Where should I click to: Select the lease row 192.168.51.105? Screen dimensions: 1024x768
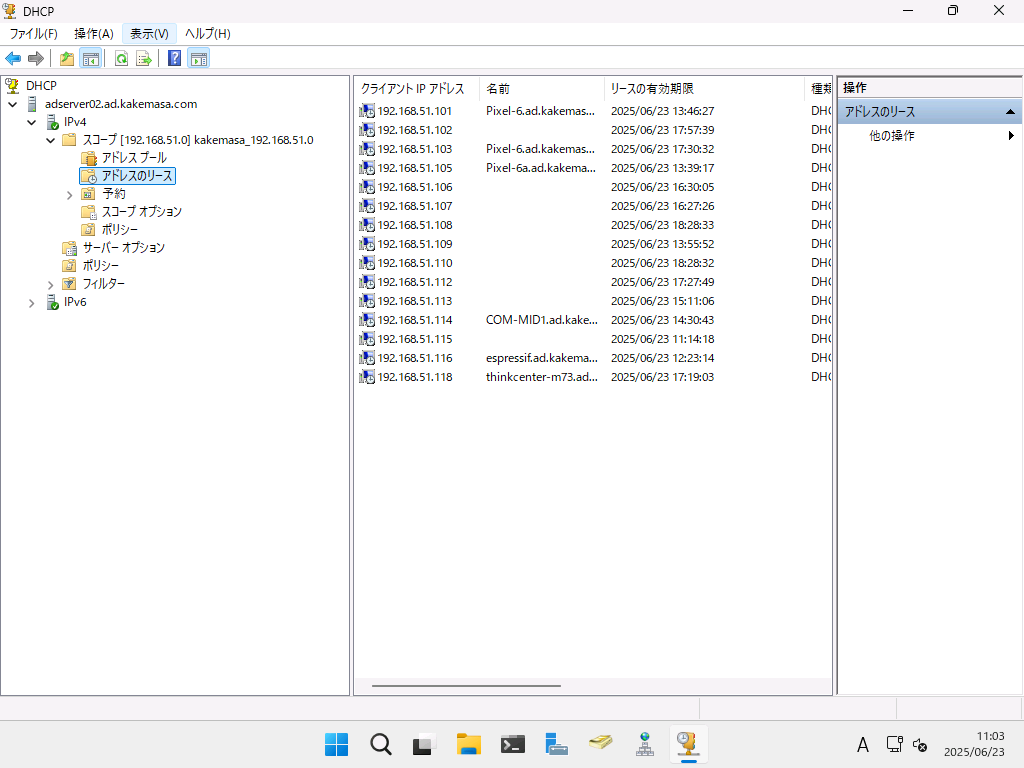[594, 168]
